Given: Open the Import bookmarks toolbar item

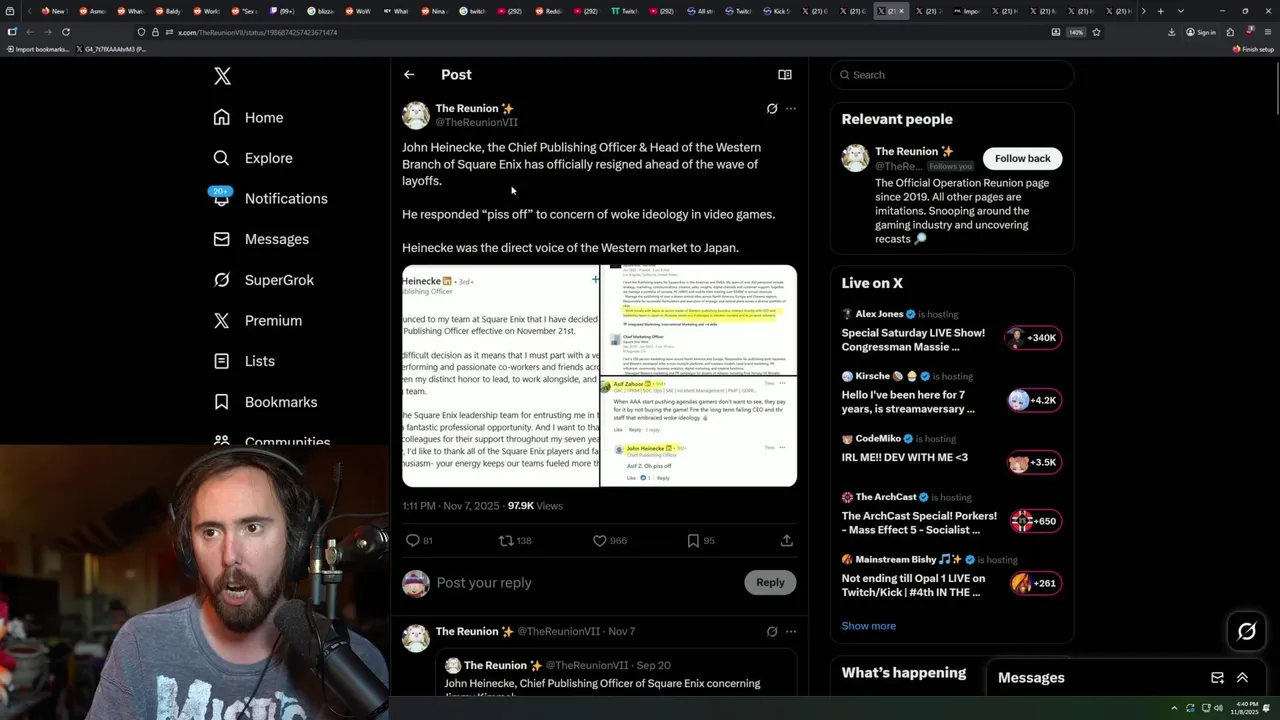Looking at the screenshot, I should [x=37, y=49].
